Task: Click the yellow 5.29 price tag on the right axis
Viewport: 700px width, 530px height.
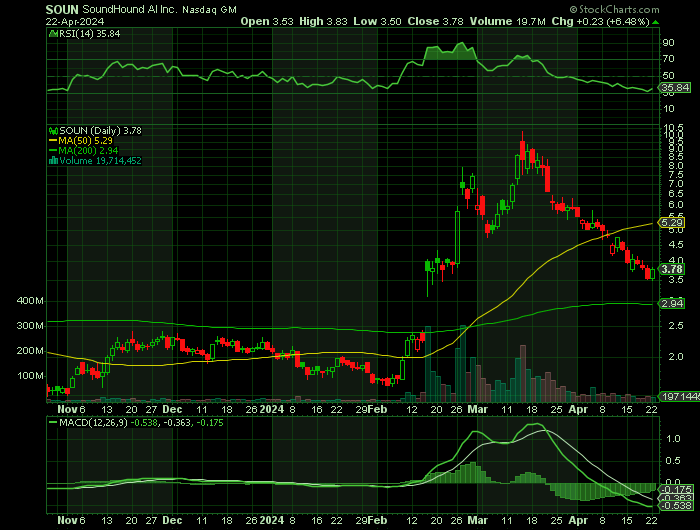Action: coord(671,222)
